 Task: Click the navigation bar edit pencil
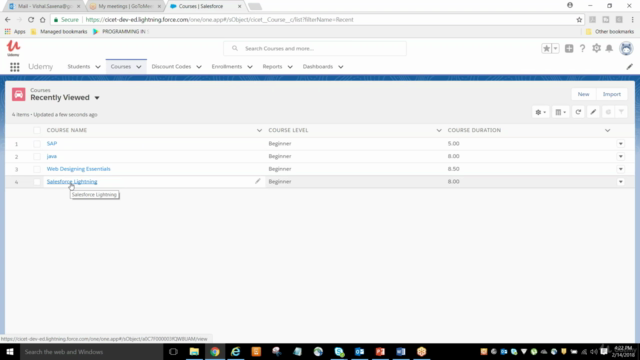coord(629,67)
